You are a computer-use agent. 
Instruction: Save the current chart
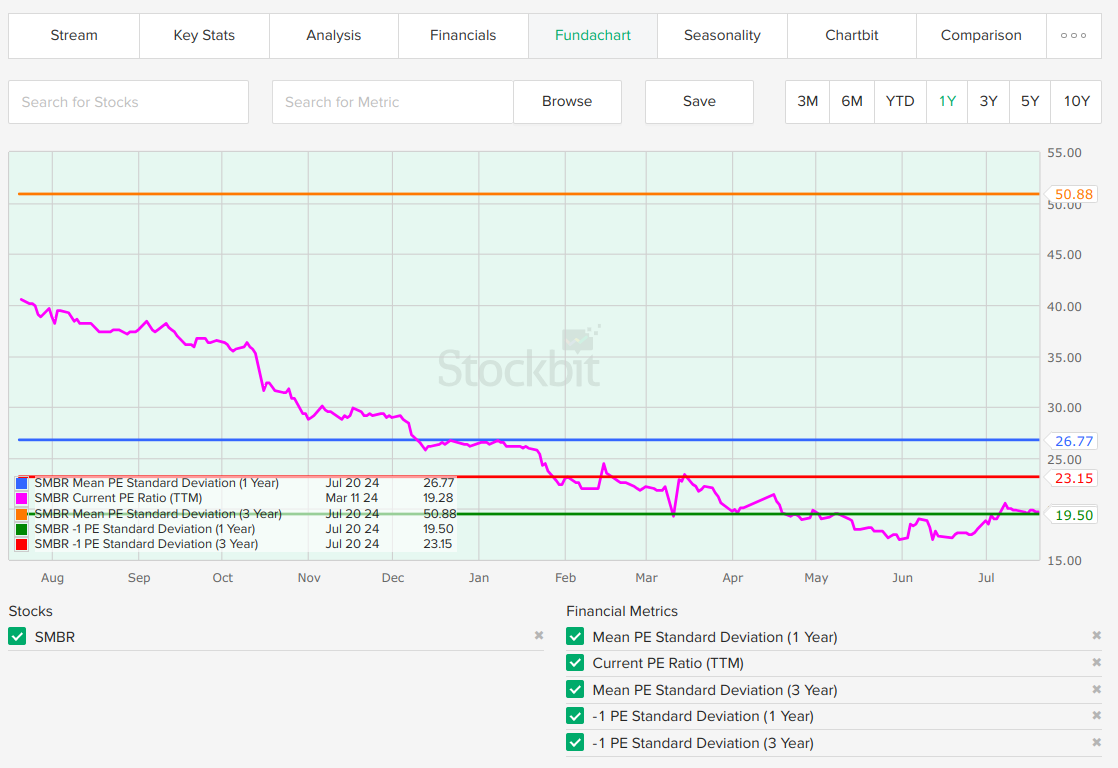click(699, 101)
